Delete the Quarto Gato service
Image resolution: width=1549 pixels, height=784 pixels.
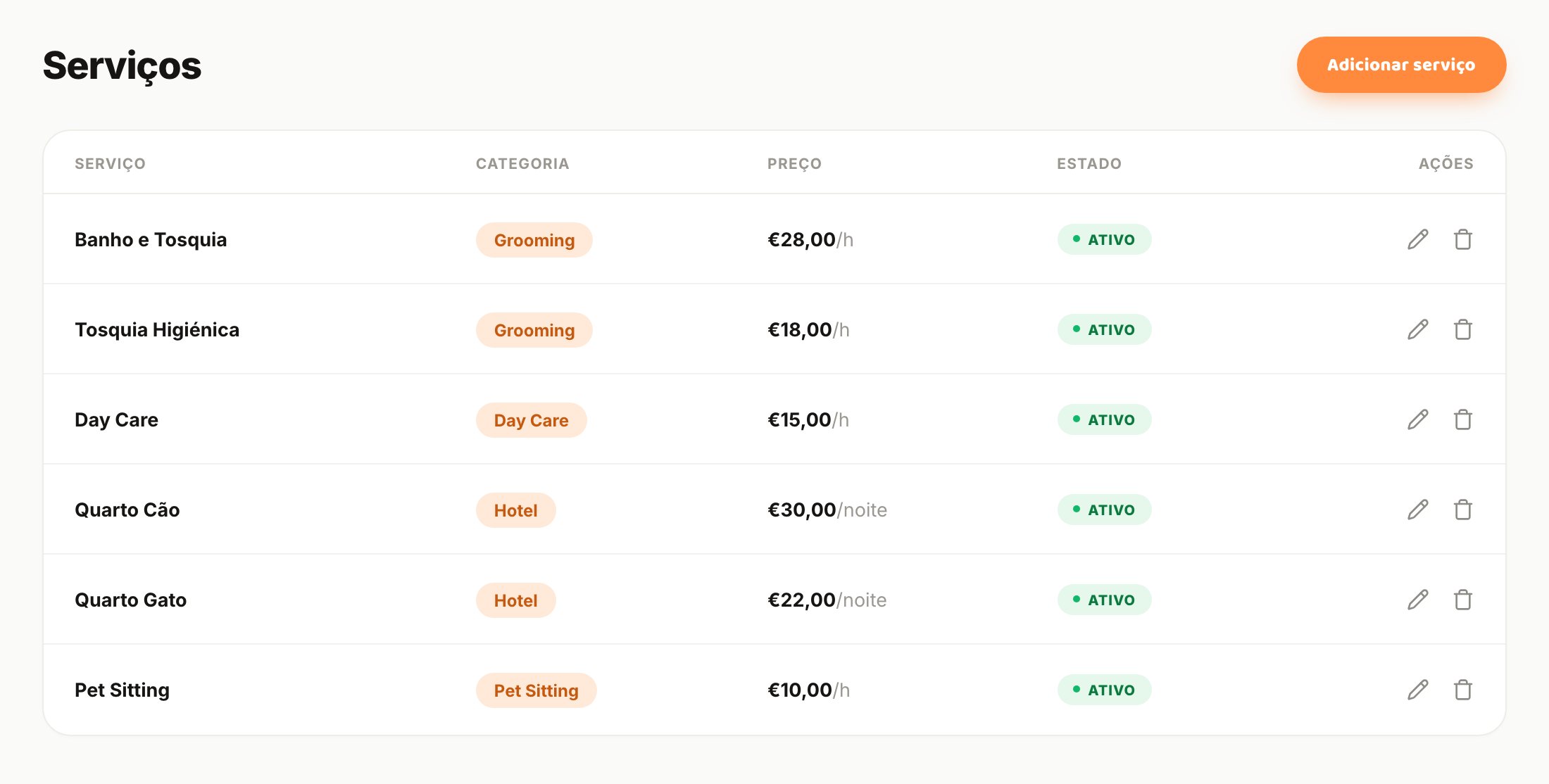(x=1463, y=600)
